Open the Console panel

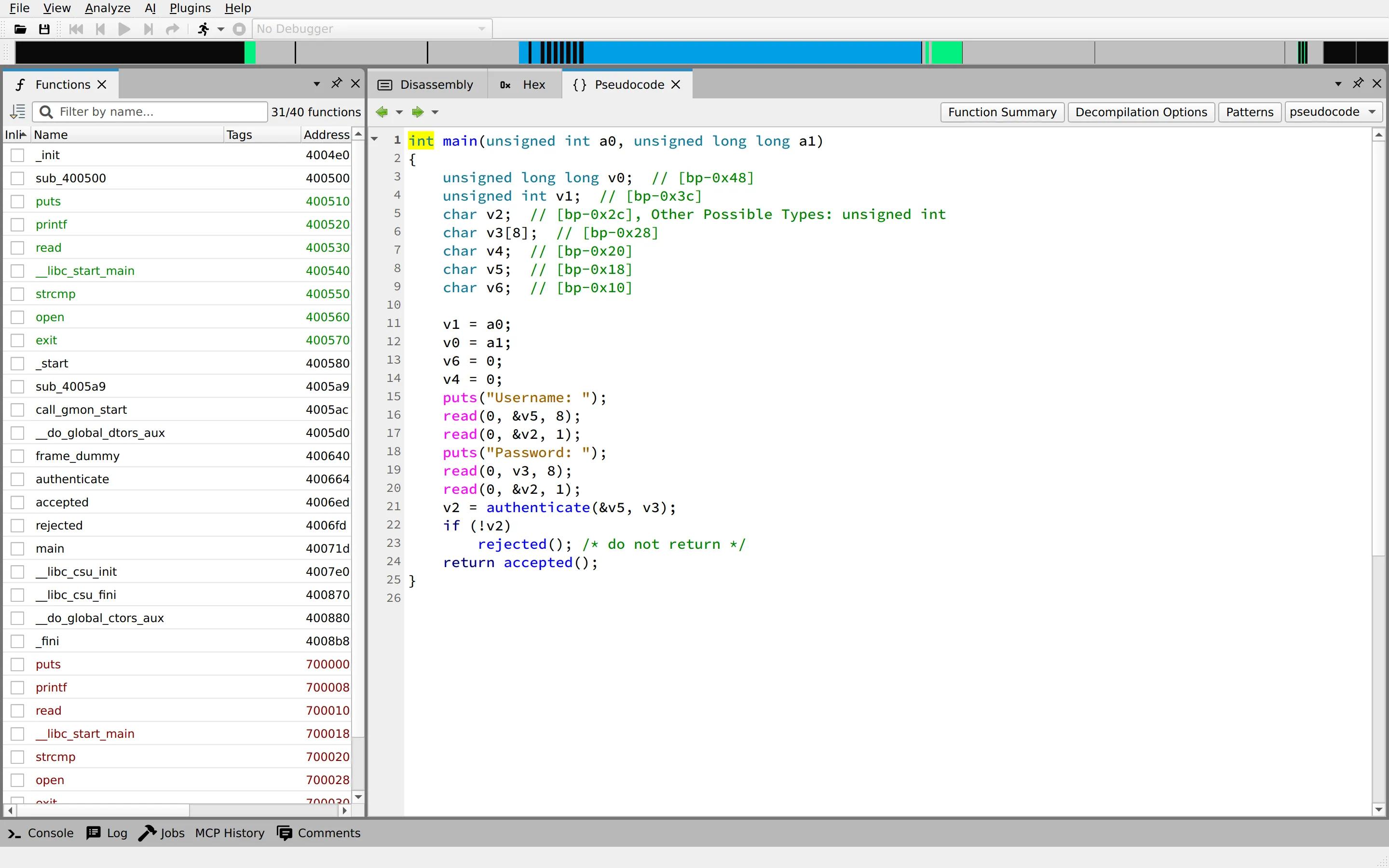pos(41,833)
